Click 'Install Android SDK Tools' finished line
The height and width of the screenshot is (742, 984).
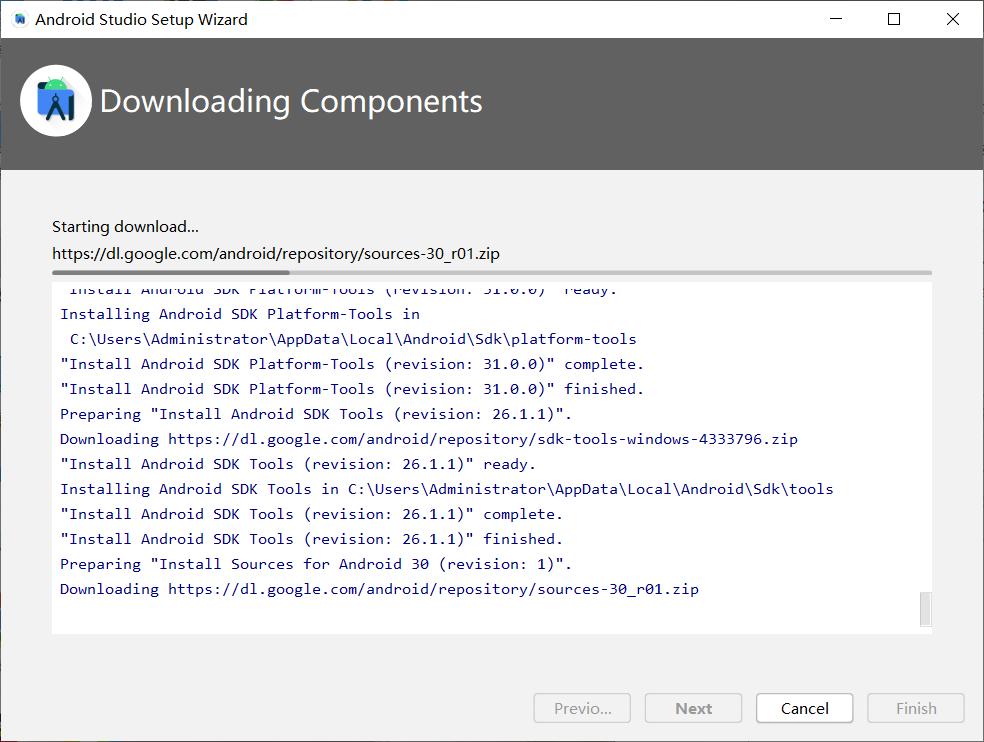[x=311, y=539]
